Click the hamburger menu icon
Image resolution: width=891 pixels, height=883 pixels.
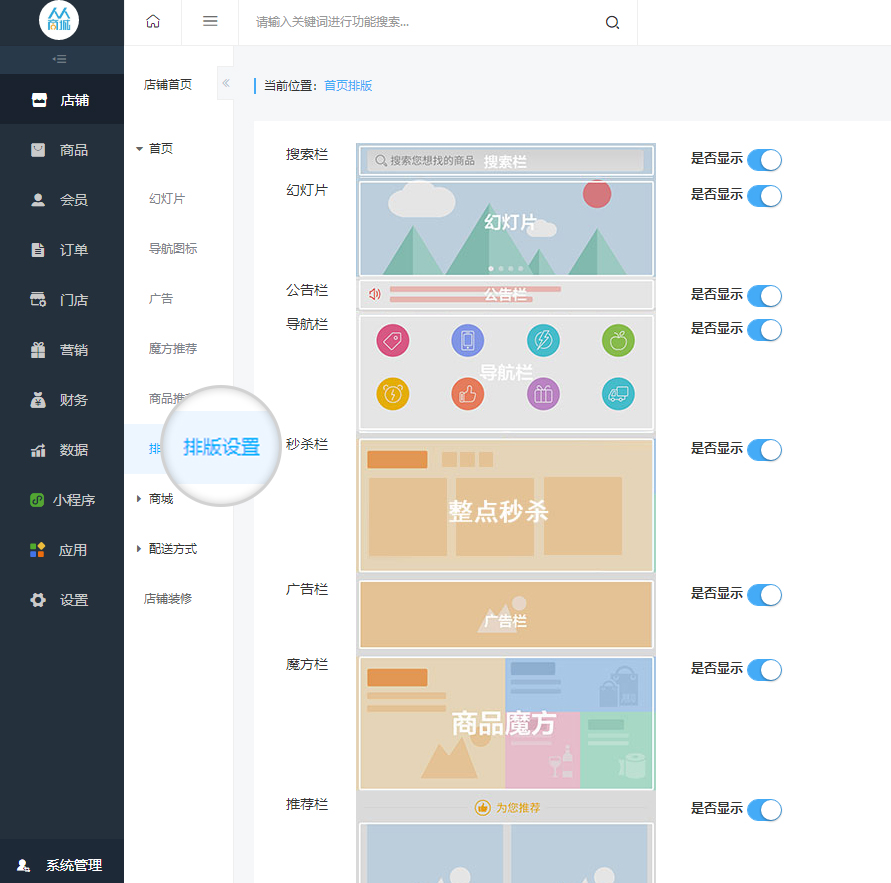point(210,21)
